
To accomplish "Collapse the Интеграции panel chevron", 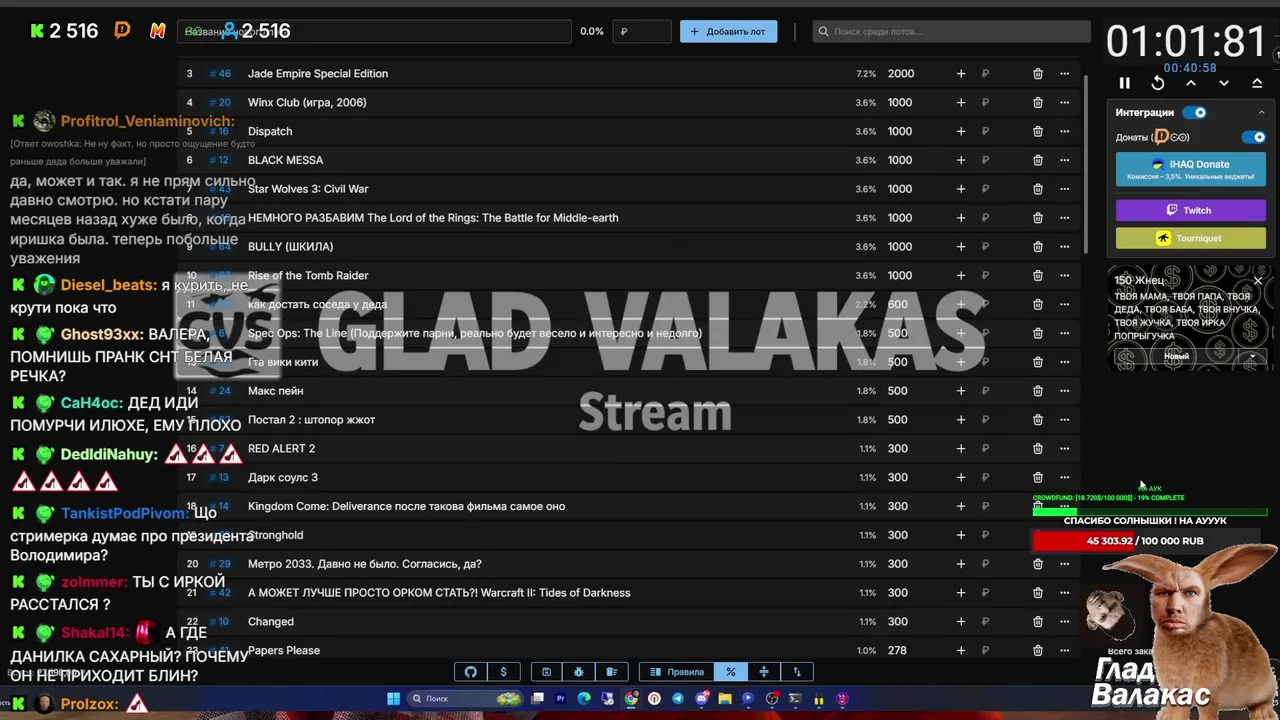I will pos(1261,113).
